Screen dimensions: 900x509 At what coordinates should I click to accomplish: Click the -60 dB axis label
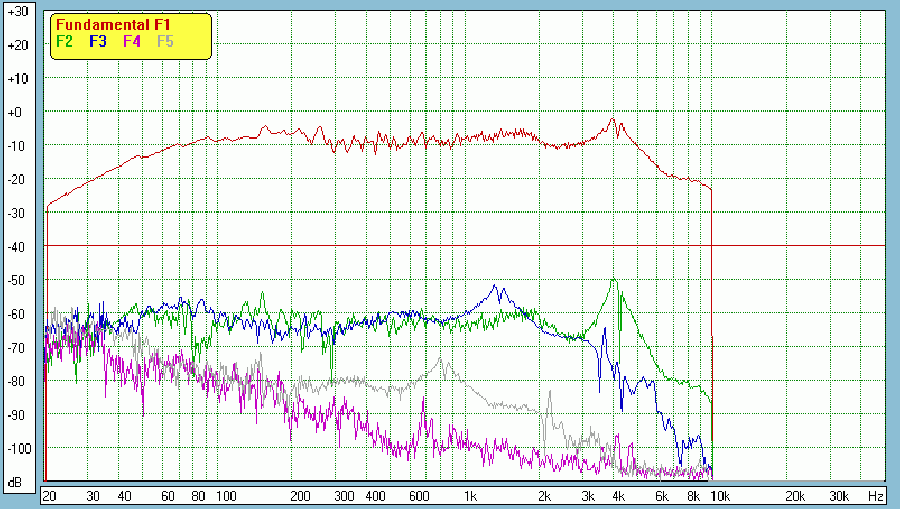click(x=17, y=314)
